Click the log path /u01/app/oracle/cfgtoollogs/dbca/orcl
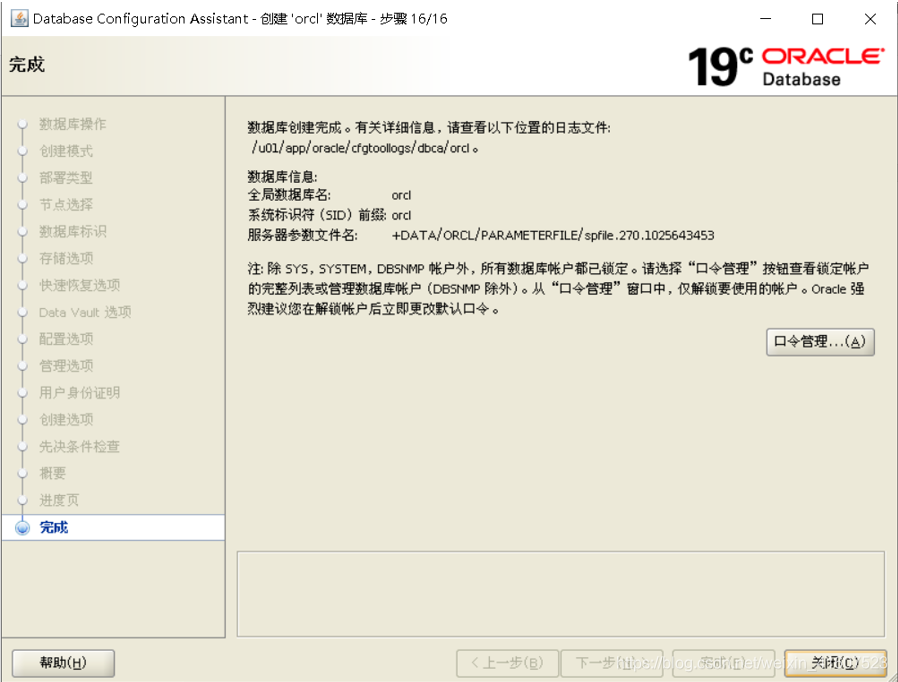 click(x=364, y=148)
